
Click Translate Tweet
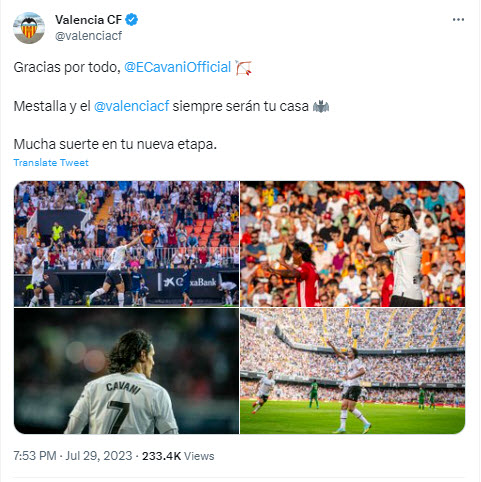(51, 163)
